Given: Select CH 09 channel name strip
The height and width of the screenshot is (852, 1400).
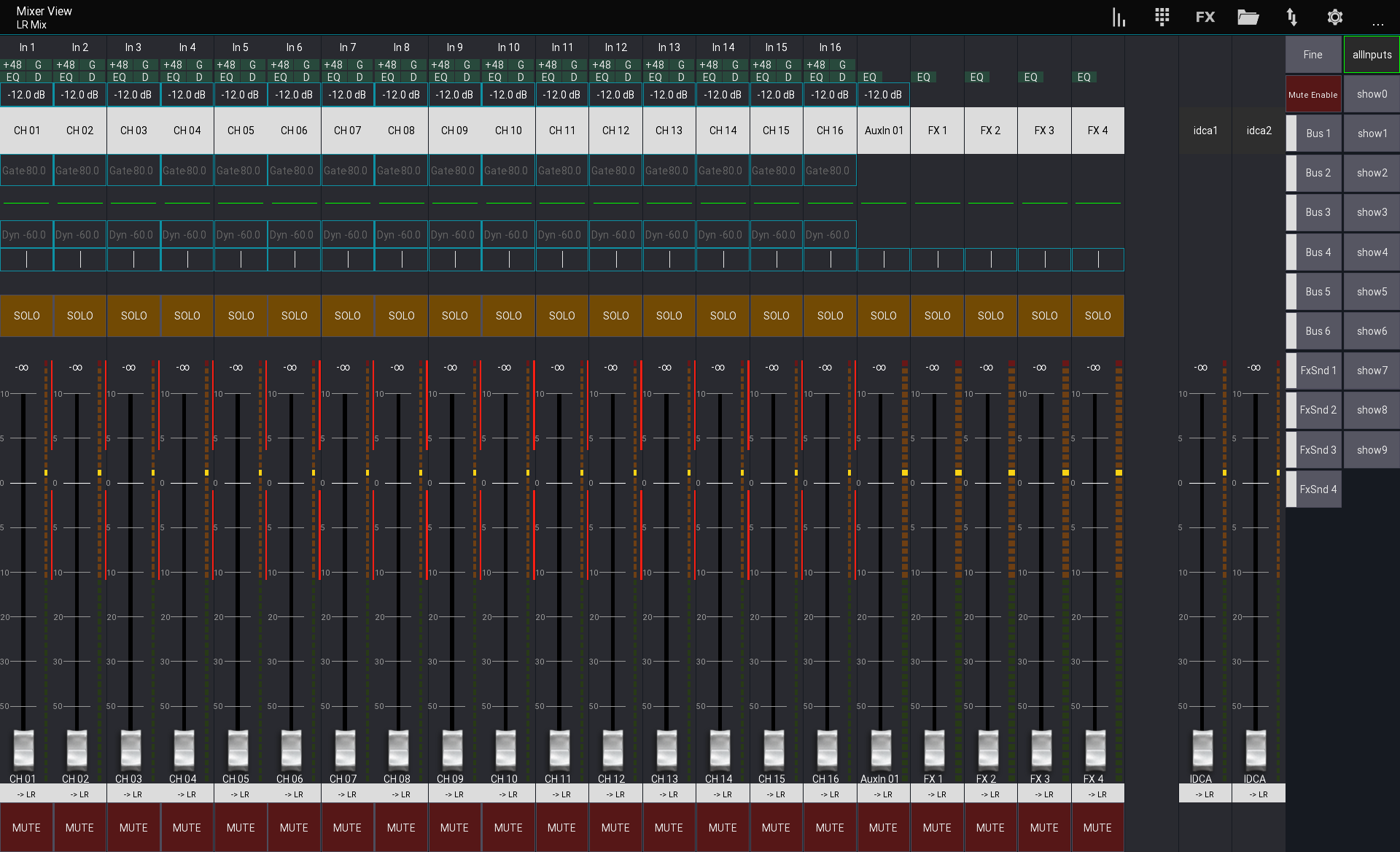Looking at the screenshot, I should (x=454, y=131).
